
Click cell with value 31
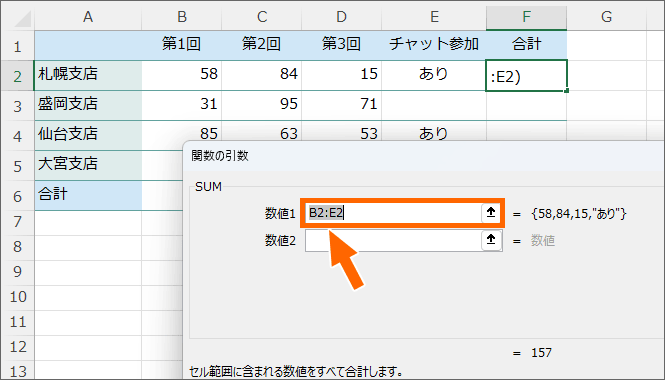[x=182, y=105]
